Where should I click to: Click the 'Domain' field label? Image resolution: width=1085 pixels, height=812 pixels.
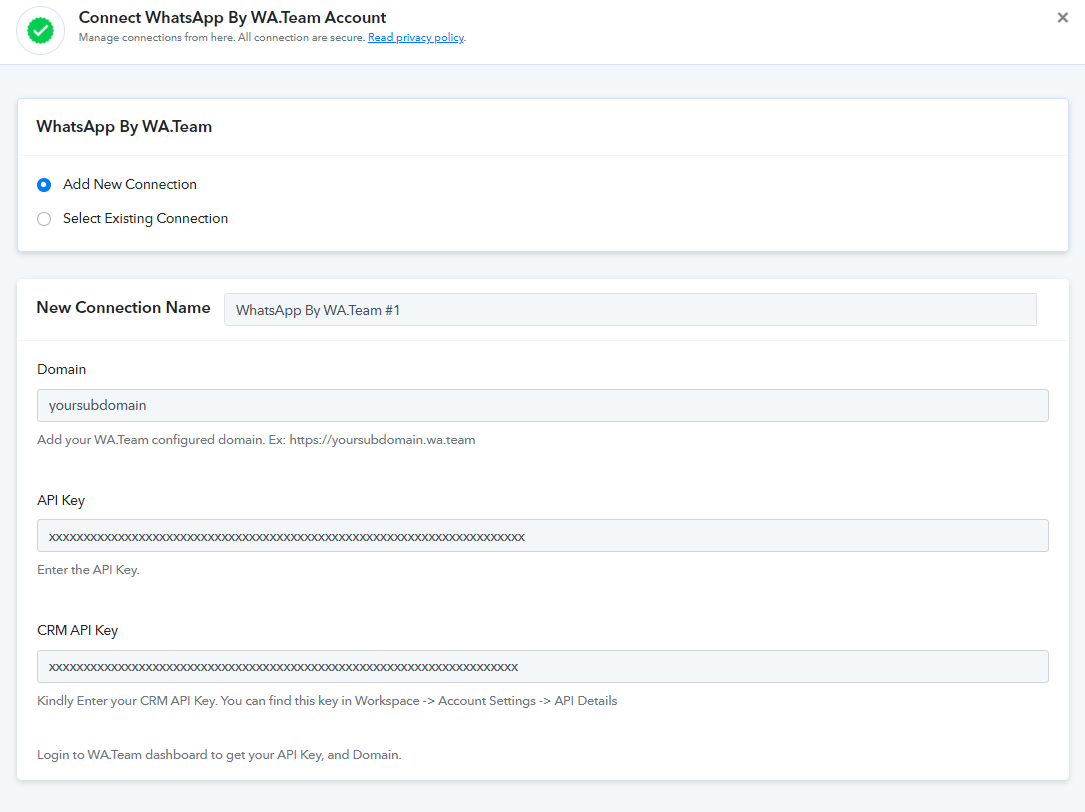(x=62, y=369)
